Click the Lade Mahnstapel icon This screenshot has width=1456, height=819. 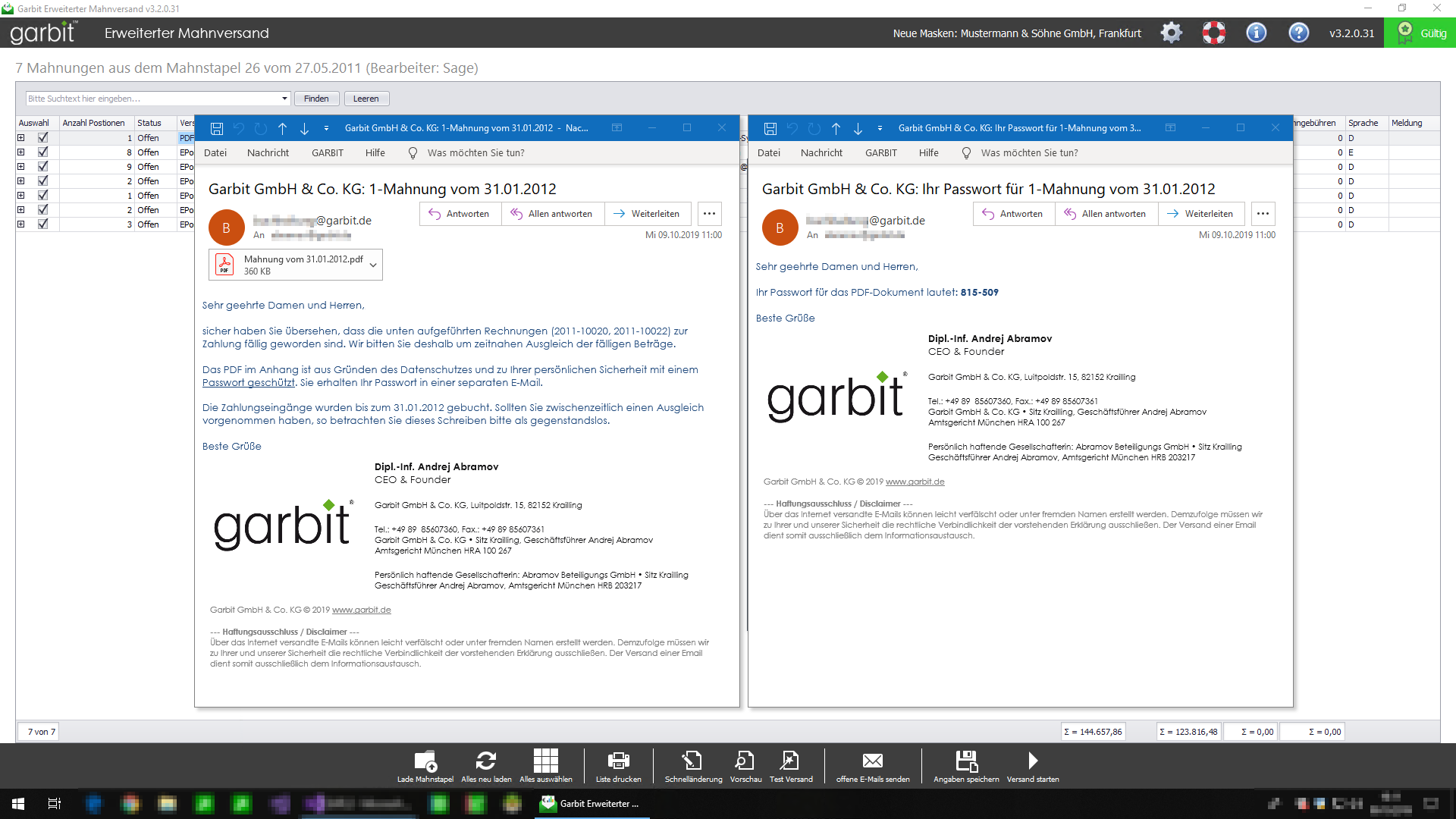click(425, 761)
